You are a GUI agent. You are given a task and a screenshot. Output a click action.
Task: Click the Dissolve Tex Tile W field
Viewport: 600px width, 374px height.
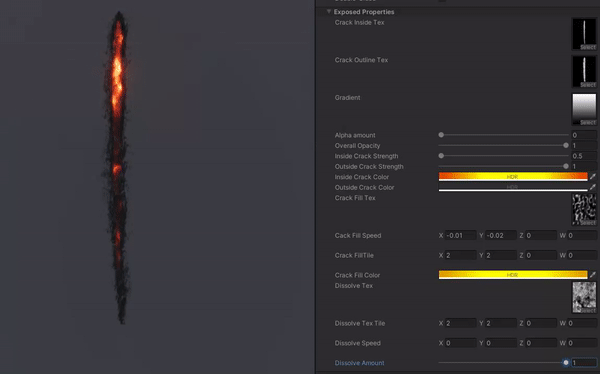click(x=582, y=323)
